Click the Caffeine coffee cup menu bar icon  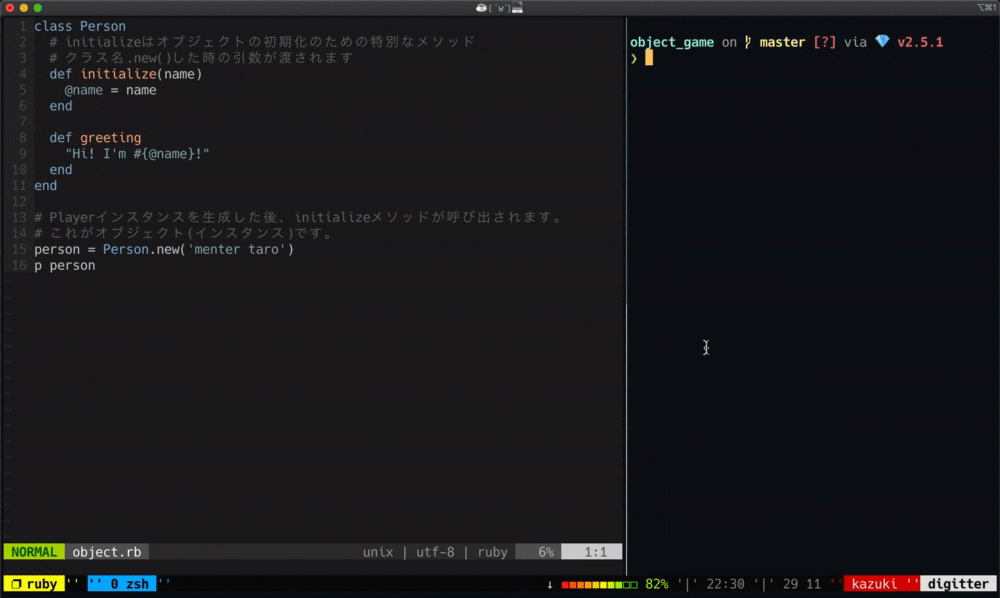coord(482,7)
